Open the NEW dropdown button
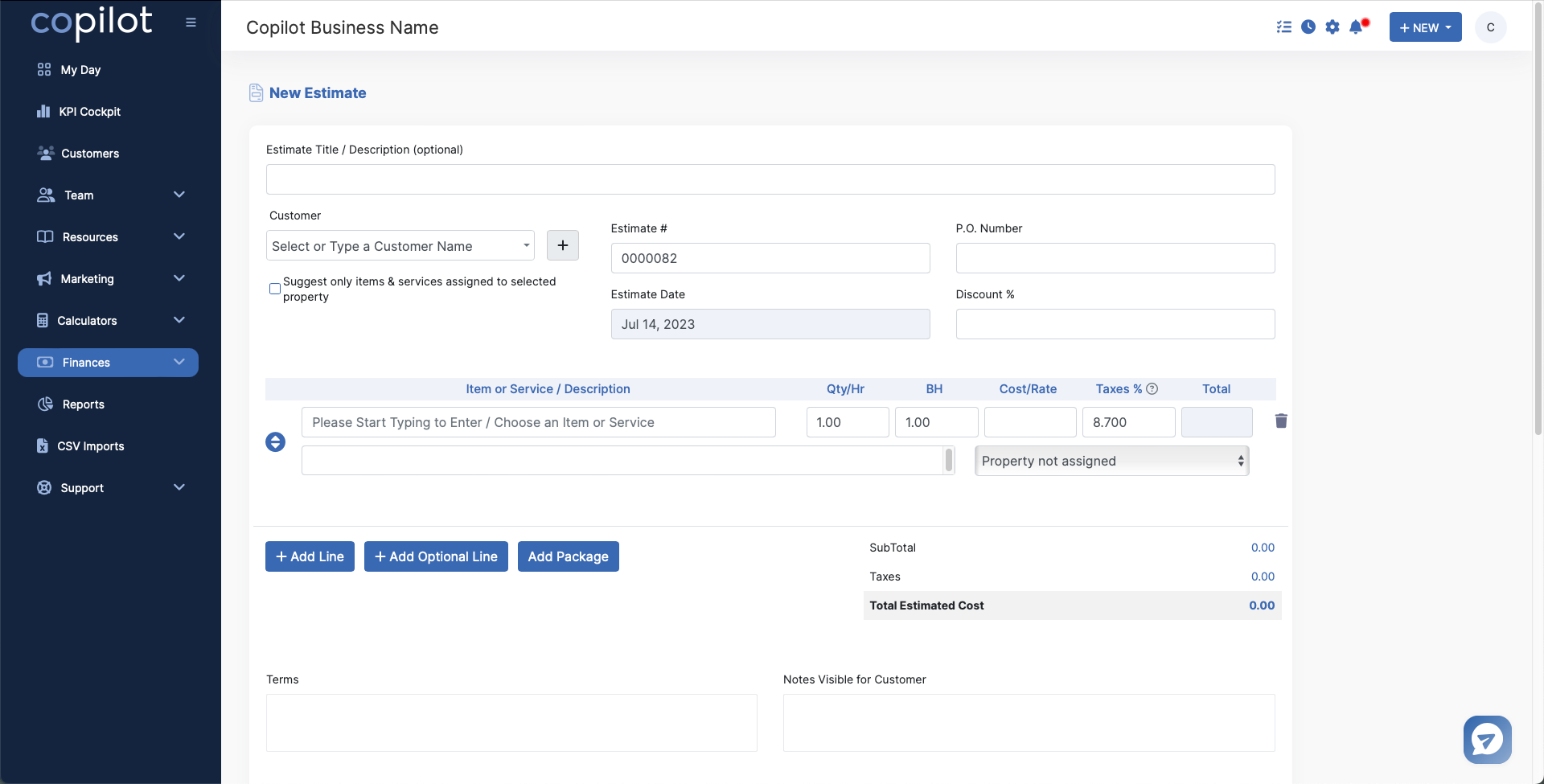 click(1425, 27)
